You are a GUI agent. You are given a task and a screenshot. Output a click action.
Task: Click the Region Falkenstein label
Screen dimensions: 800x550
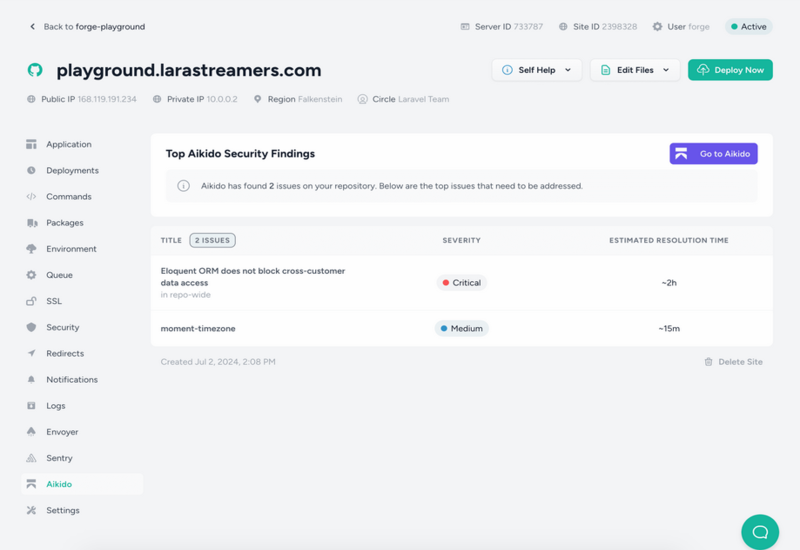(x=305, y=99)
